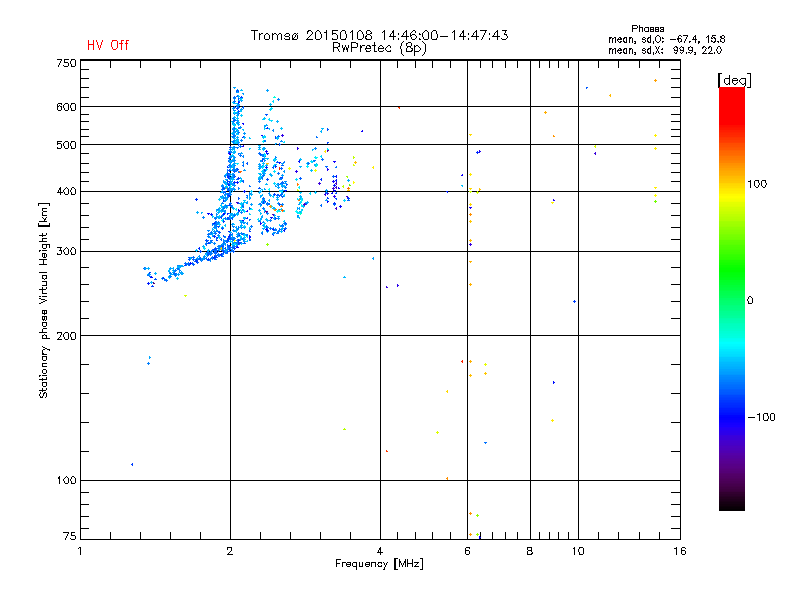Click the y-axis label '200'
Viewport: 800px width, 600px height.
tap(66, 336)
